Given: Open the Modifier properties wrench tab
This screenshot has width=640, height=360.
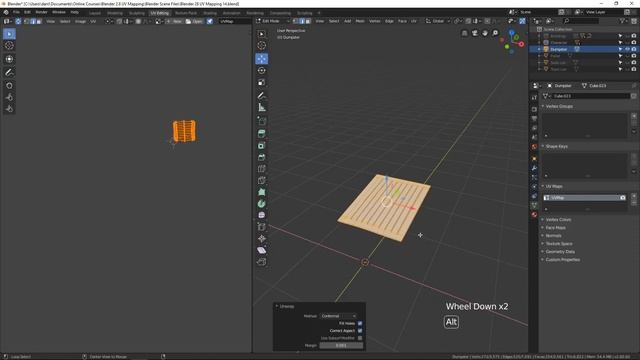Looking at the screenshot, I should [x=534, y=168].
